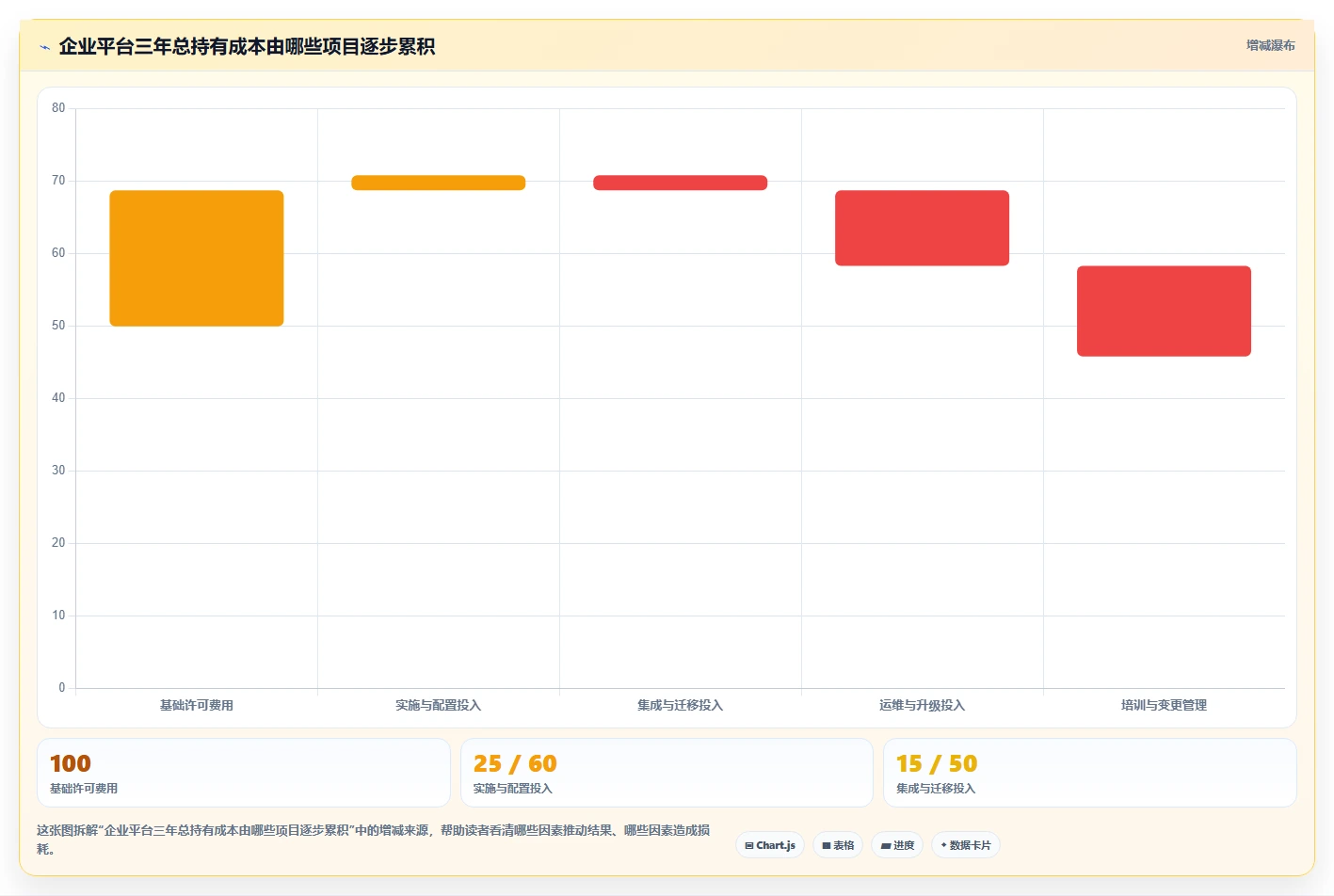Click the y-axis value 80
The image size is (1334, 896).
(x=58, y=108)
